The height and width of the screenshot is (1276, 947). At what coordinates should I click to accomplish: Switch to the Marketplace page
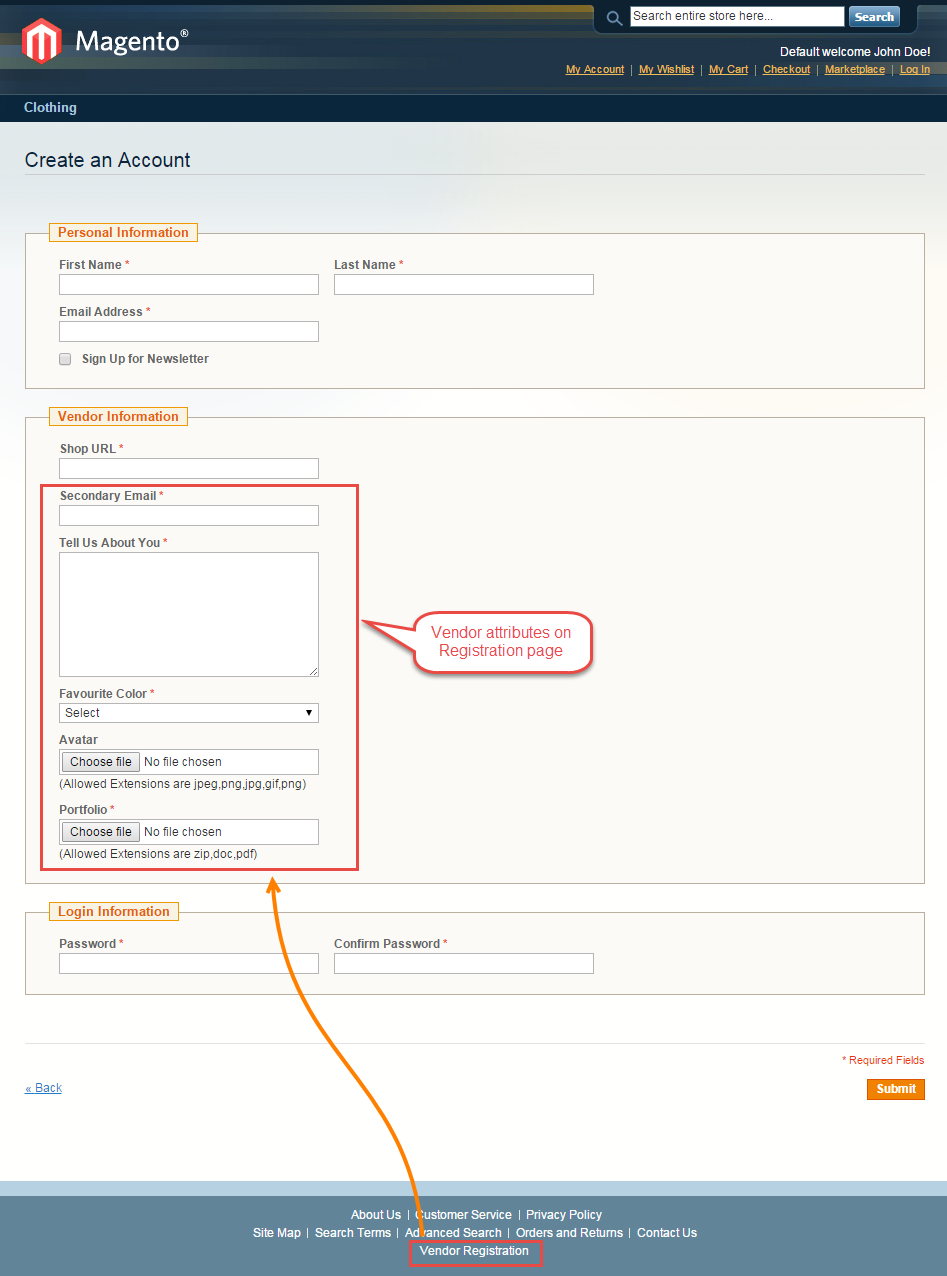pyautogui.click(x=854, y=69)
